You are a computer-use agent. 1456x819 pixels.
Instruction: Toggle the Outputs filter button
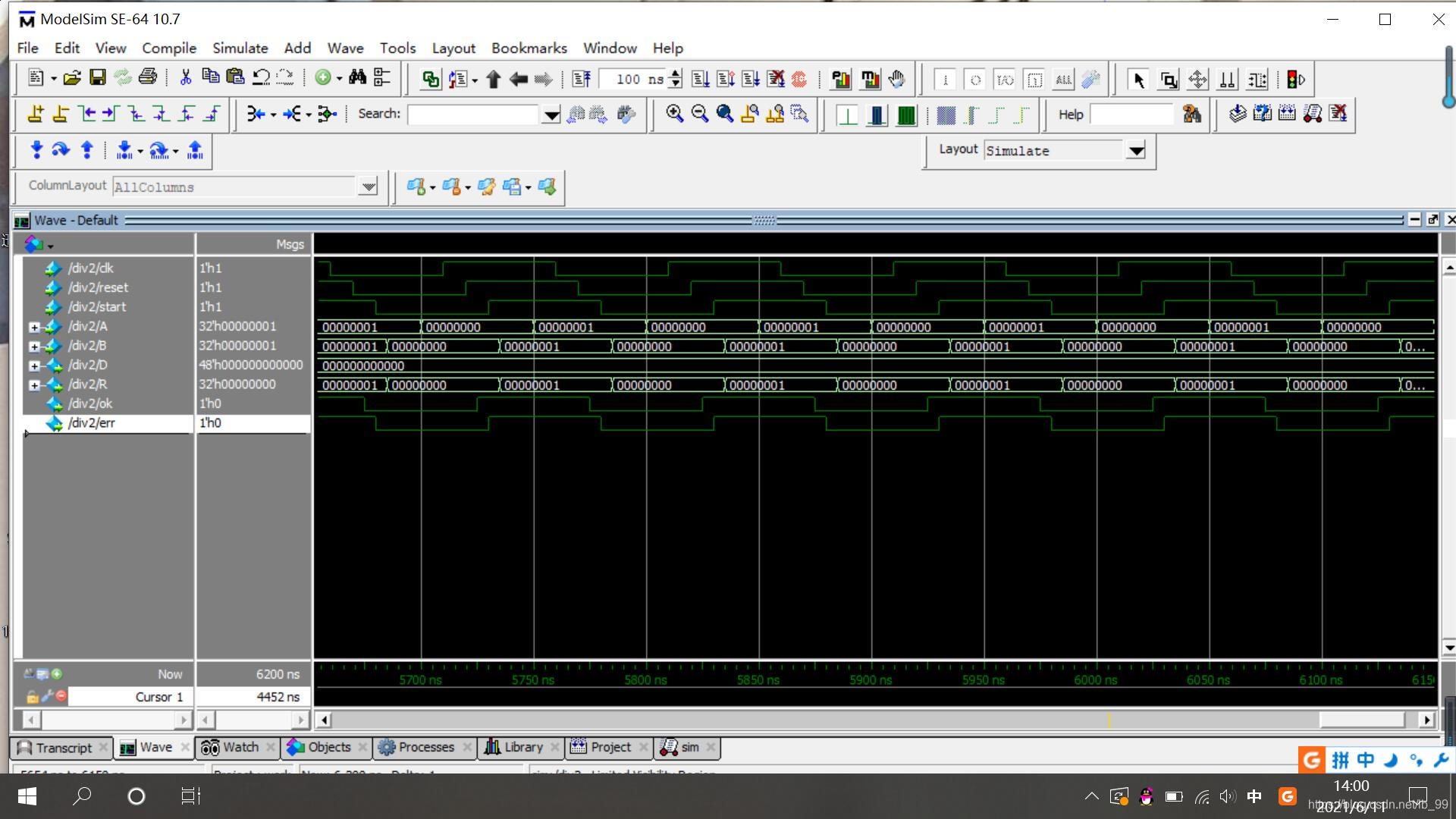[x=975, y=80]
